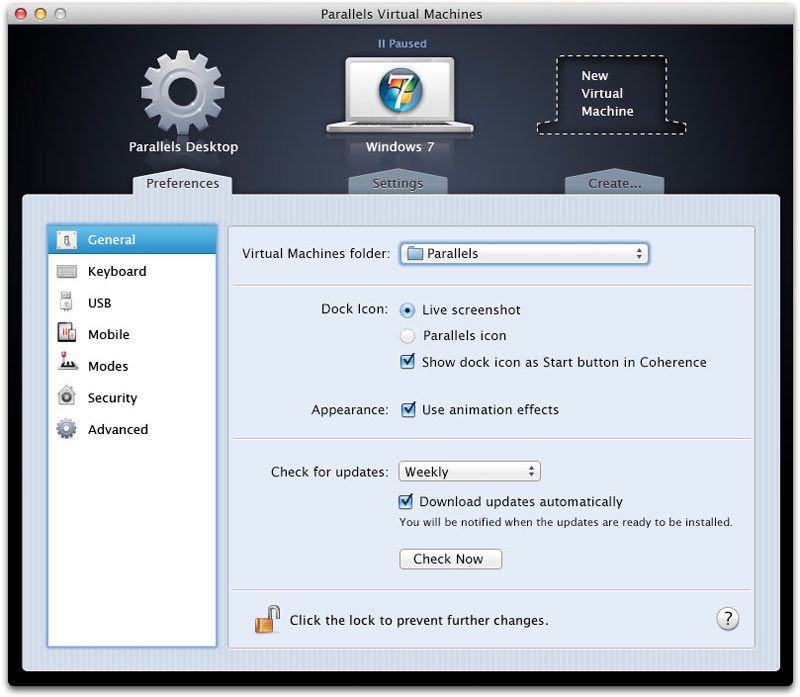Click the padlock to prevent changes

[x=266, y=620]
